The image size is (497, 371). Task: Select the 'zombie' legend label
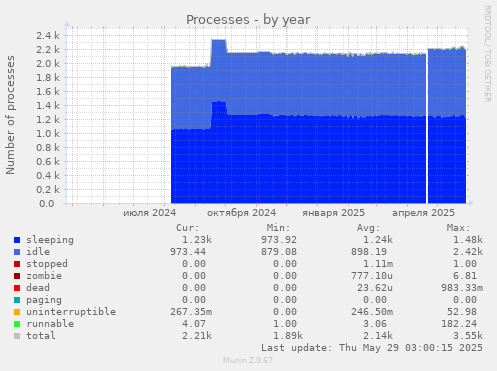coord(44,276)
